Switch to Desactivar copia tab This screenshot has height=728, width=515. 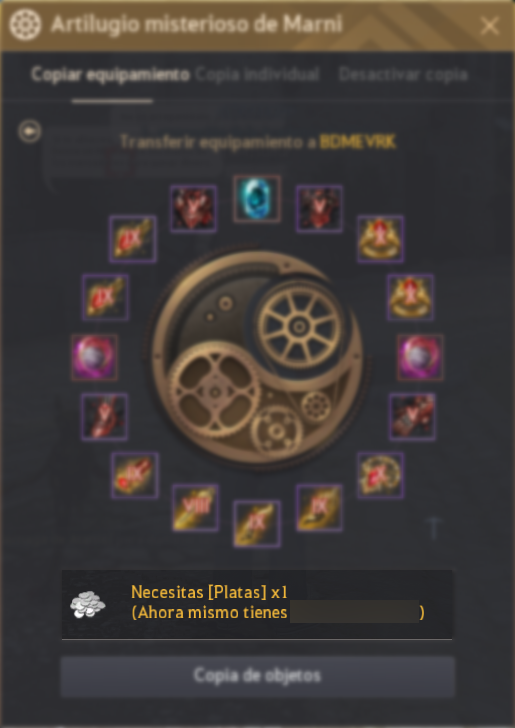click(x=403, y=74)
